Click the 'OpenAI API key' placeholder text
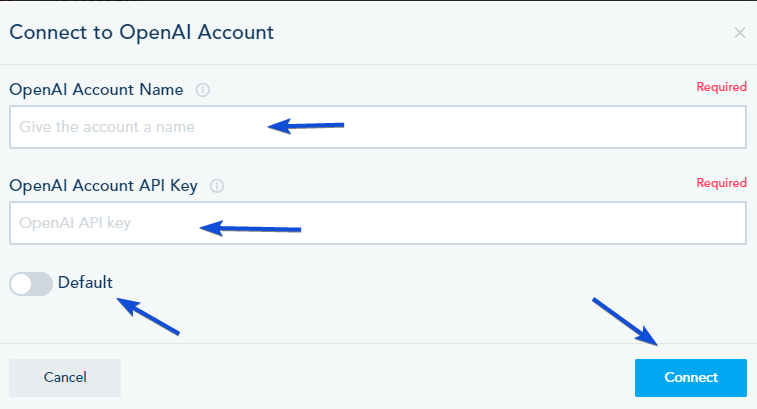 point(75,223)
